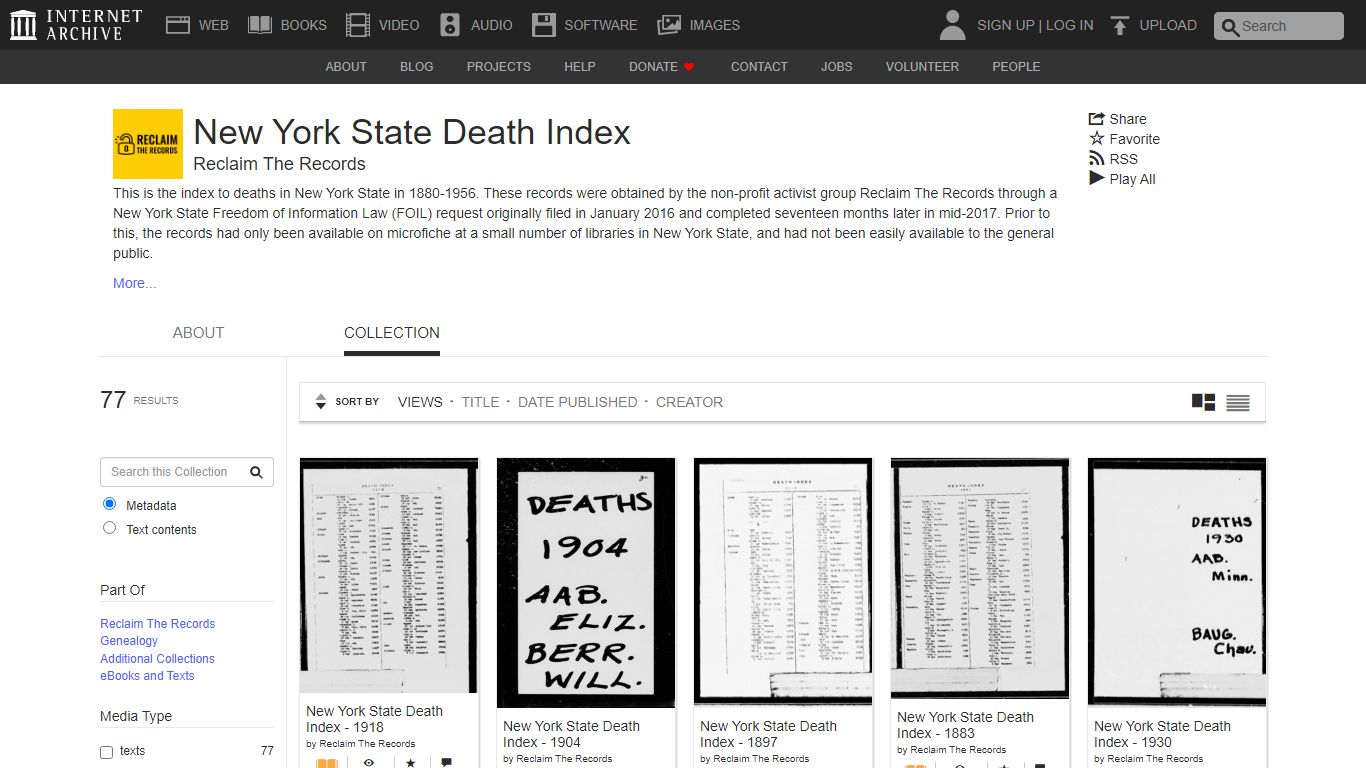
Task: Open the Video section icon
Action: (x=358, y=25)
